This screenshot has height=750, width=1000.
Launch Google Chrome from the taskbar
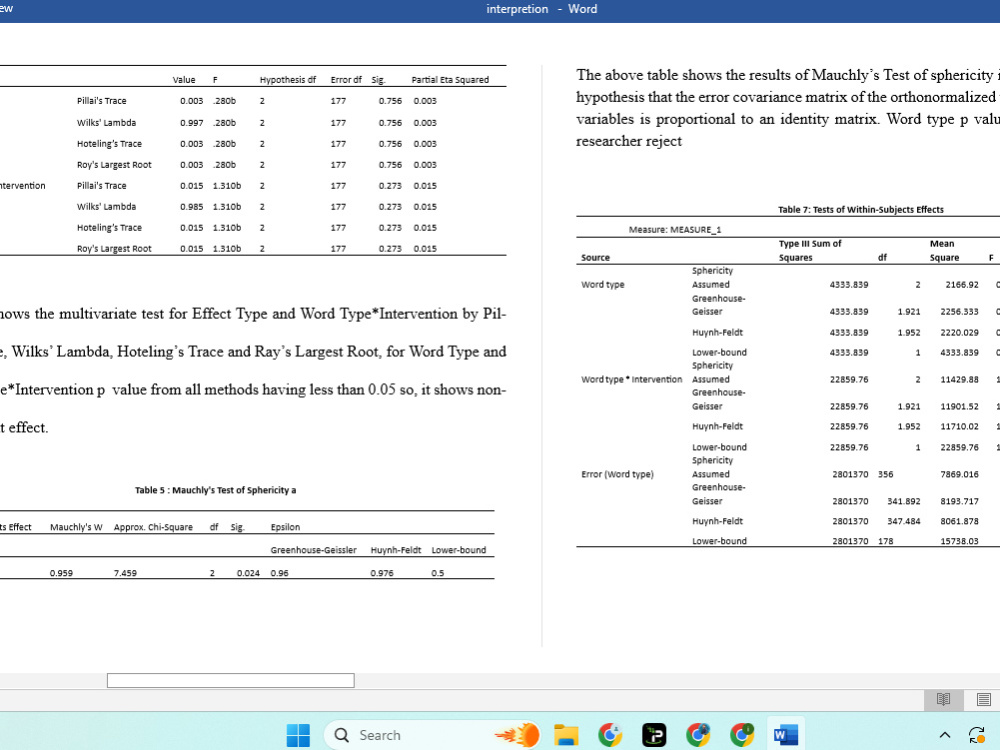click(610, 735)
